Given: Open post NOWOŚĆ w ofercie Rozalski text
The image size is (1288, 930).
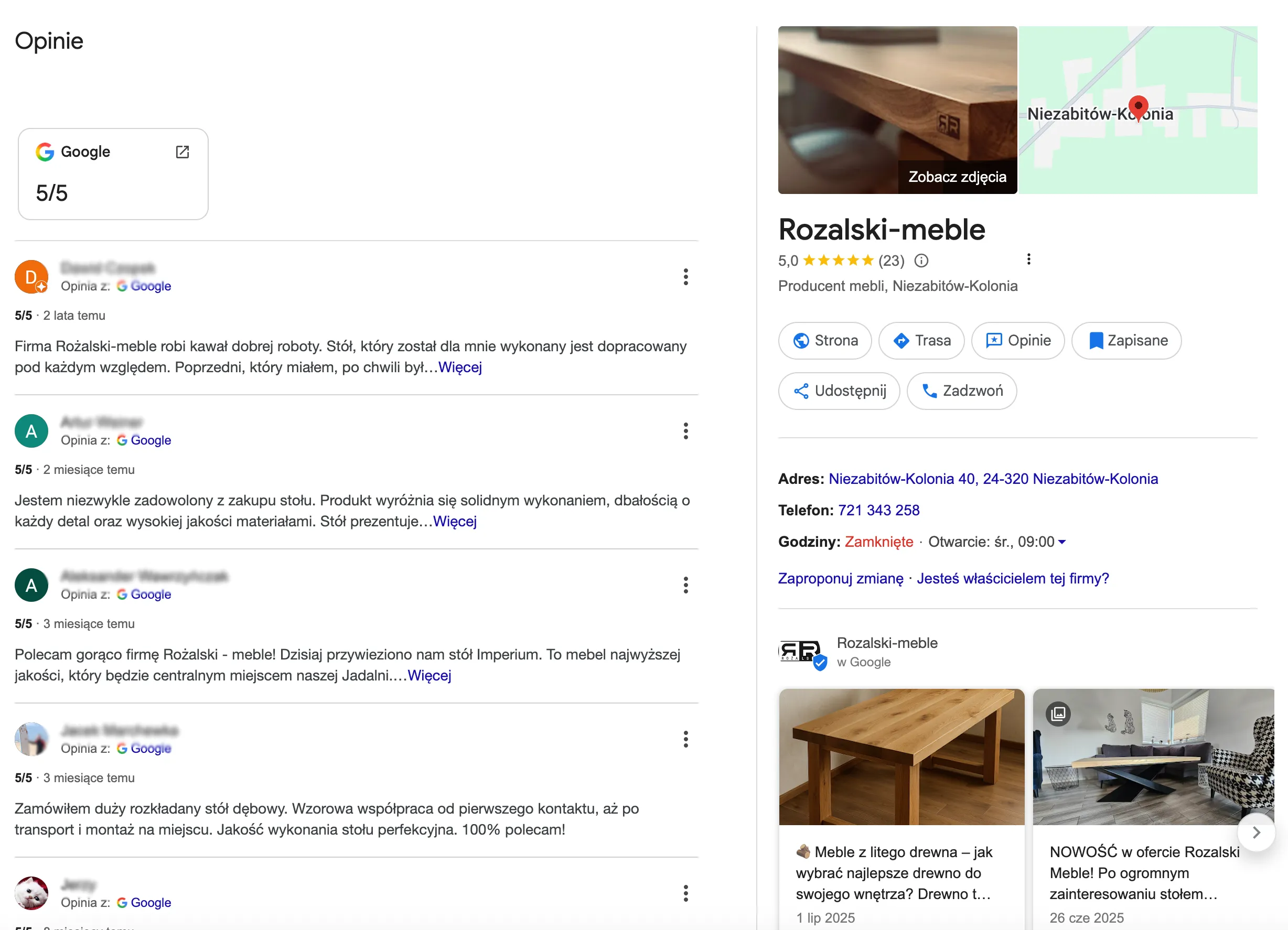Looking at the screenshot, I should 1144,873.
